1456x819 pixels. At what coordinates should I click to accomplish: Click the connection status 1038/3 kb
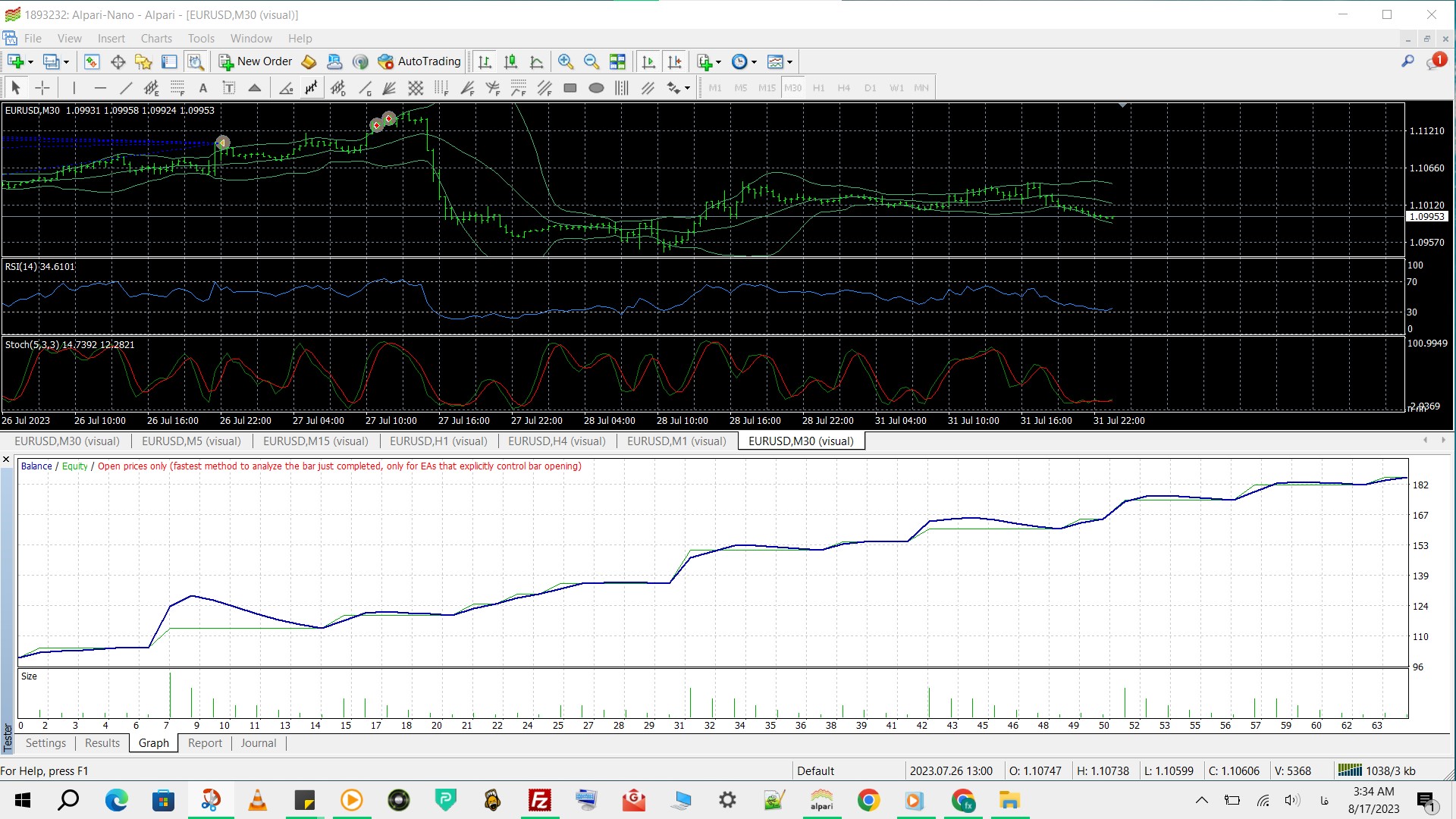(x=1376, y=770)
